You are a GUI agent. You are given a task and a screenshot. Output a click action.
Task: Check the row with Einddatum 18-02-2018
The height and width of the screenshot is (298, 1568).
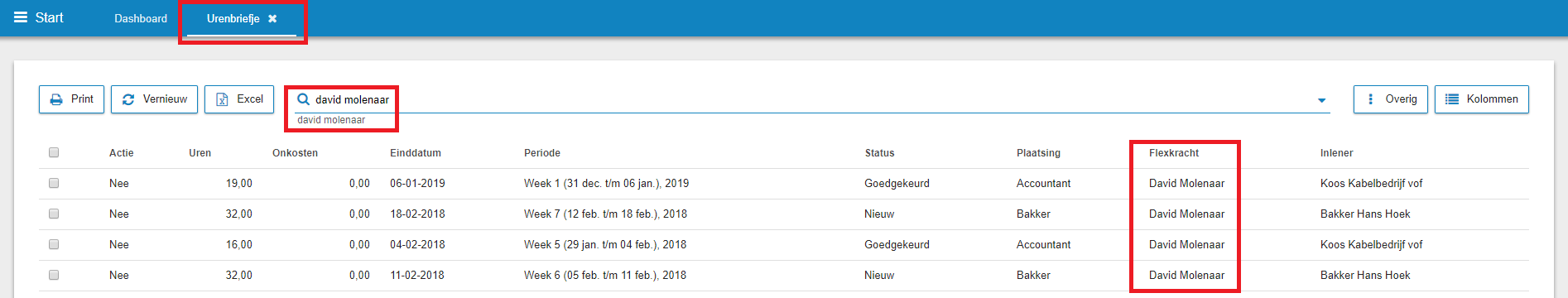pyautogui.click(x=54, y=214)
